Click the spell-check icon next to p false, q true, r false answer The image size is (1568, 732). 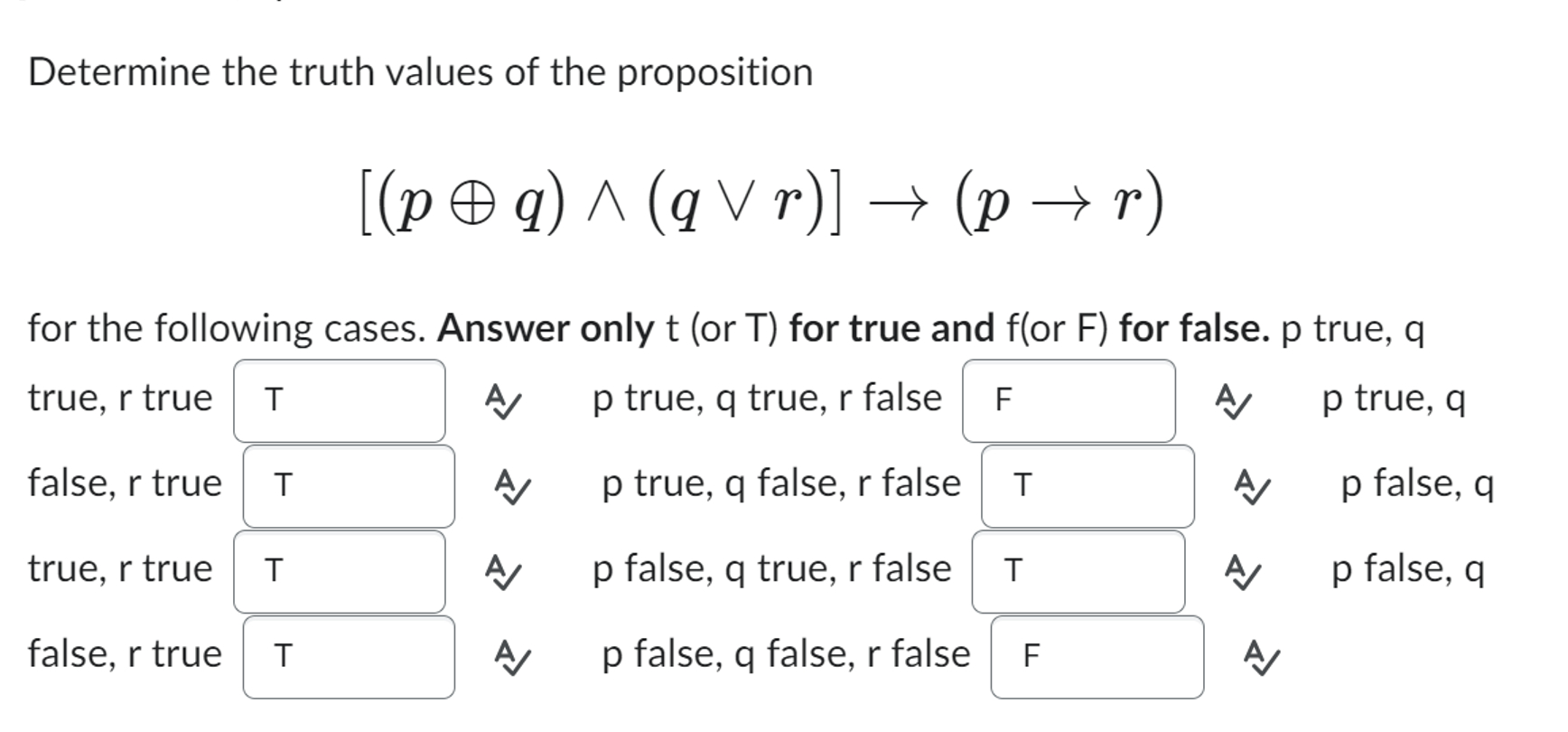(1245, 569)
